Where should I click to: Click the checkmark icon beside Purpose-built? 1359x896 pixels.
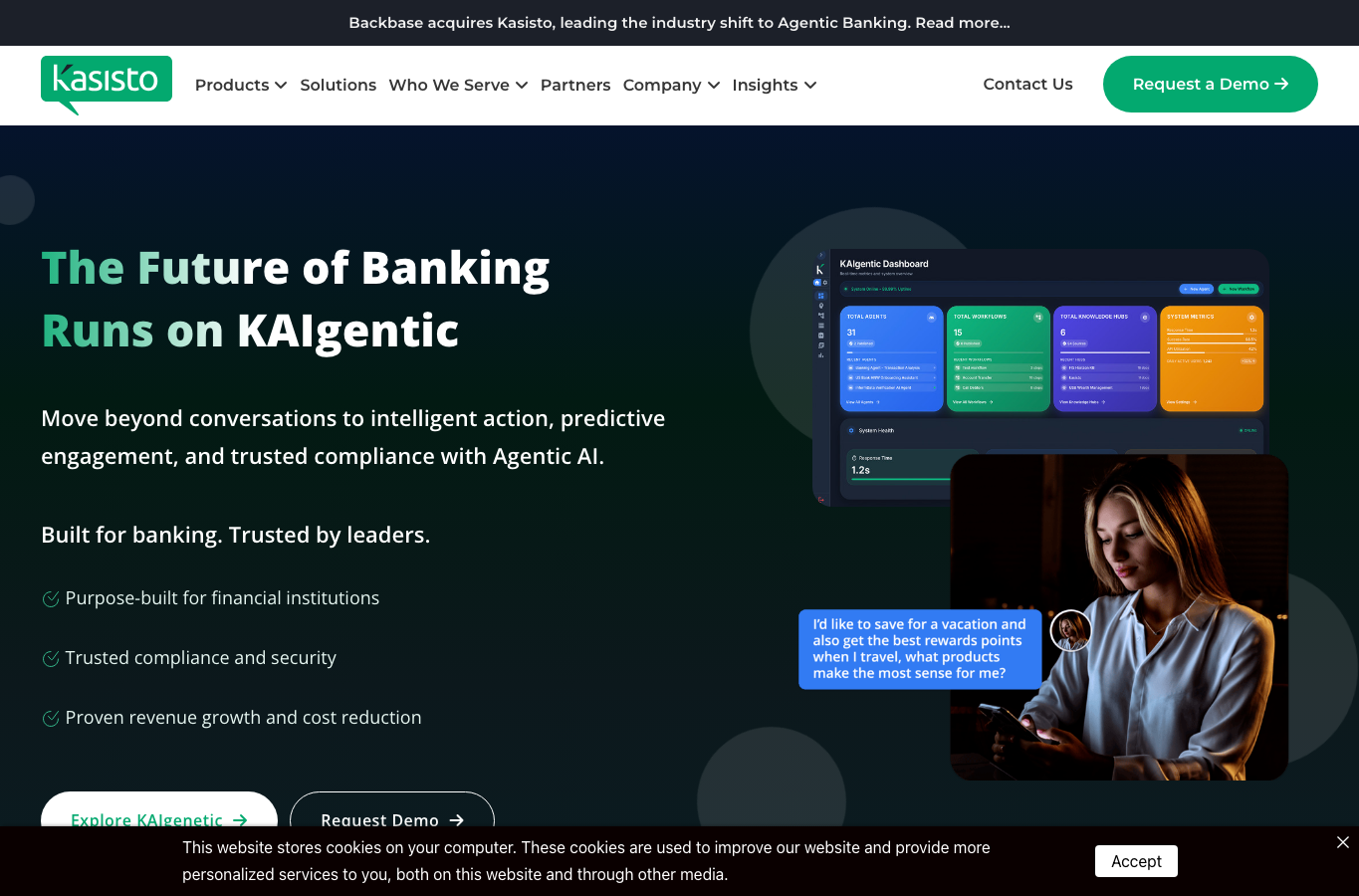pyautogui.click(x=51, y=598)
